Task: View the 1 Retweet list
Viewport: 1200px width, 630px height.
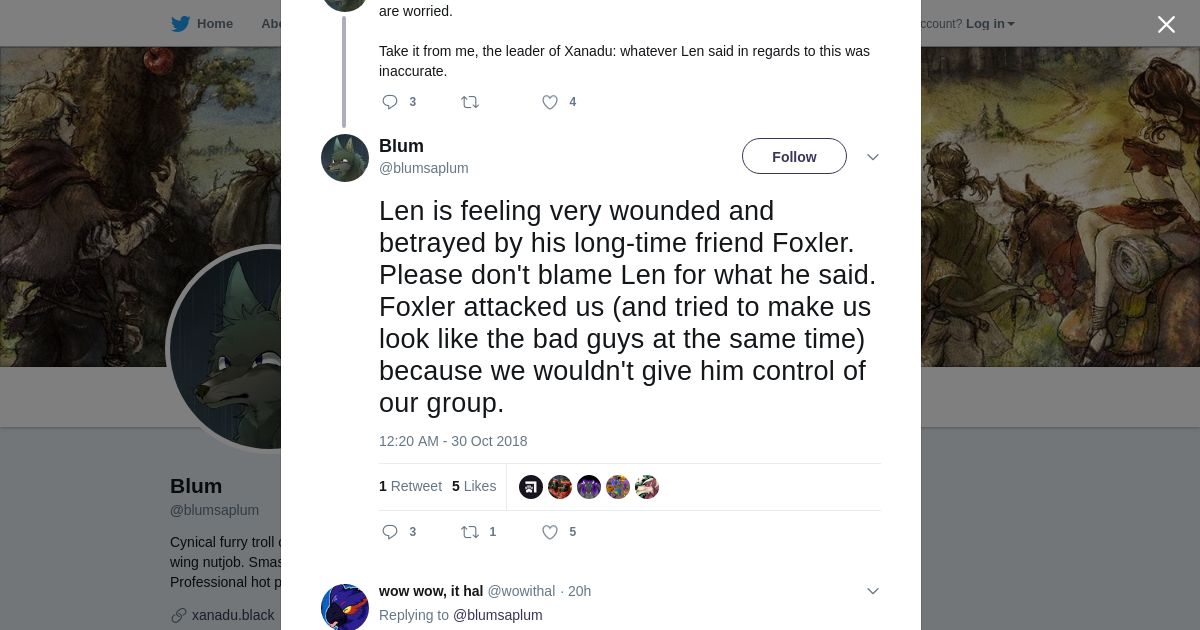Action: 410,486
